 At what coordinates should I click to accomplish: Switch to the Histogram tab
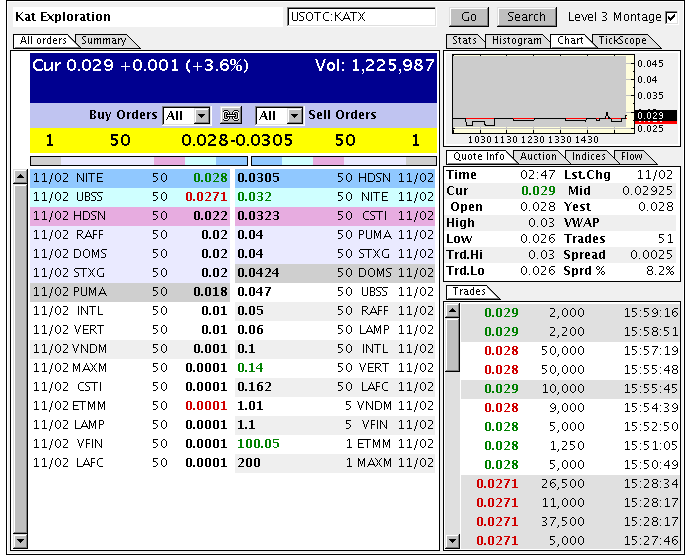click(516, 41)
